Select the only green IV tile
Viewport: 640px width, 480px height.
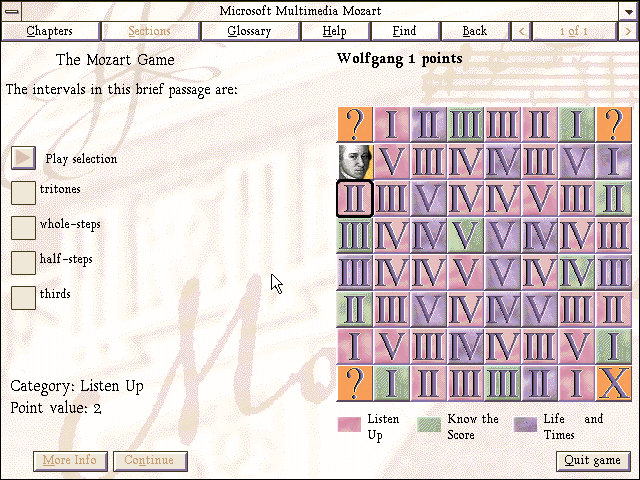[x=576, y=272]
